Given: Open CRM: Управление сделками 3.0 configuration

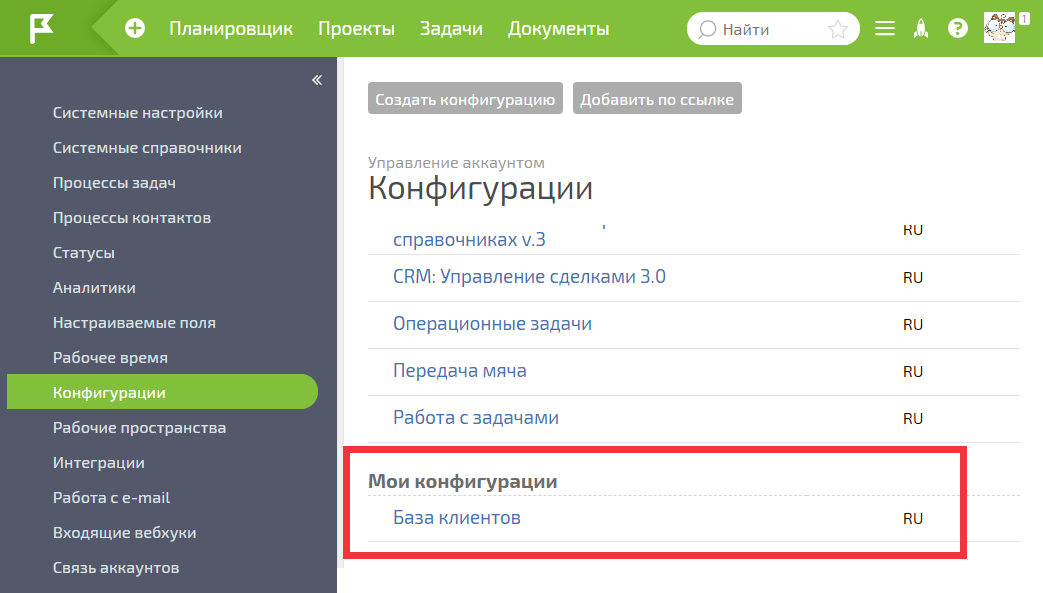Looking at the screenshot, I should click(x=529, y=277).
